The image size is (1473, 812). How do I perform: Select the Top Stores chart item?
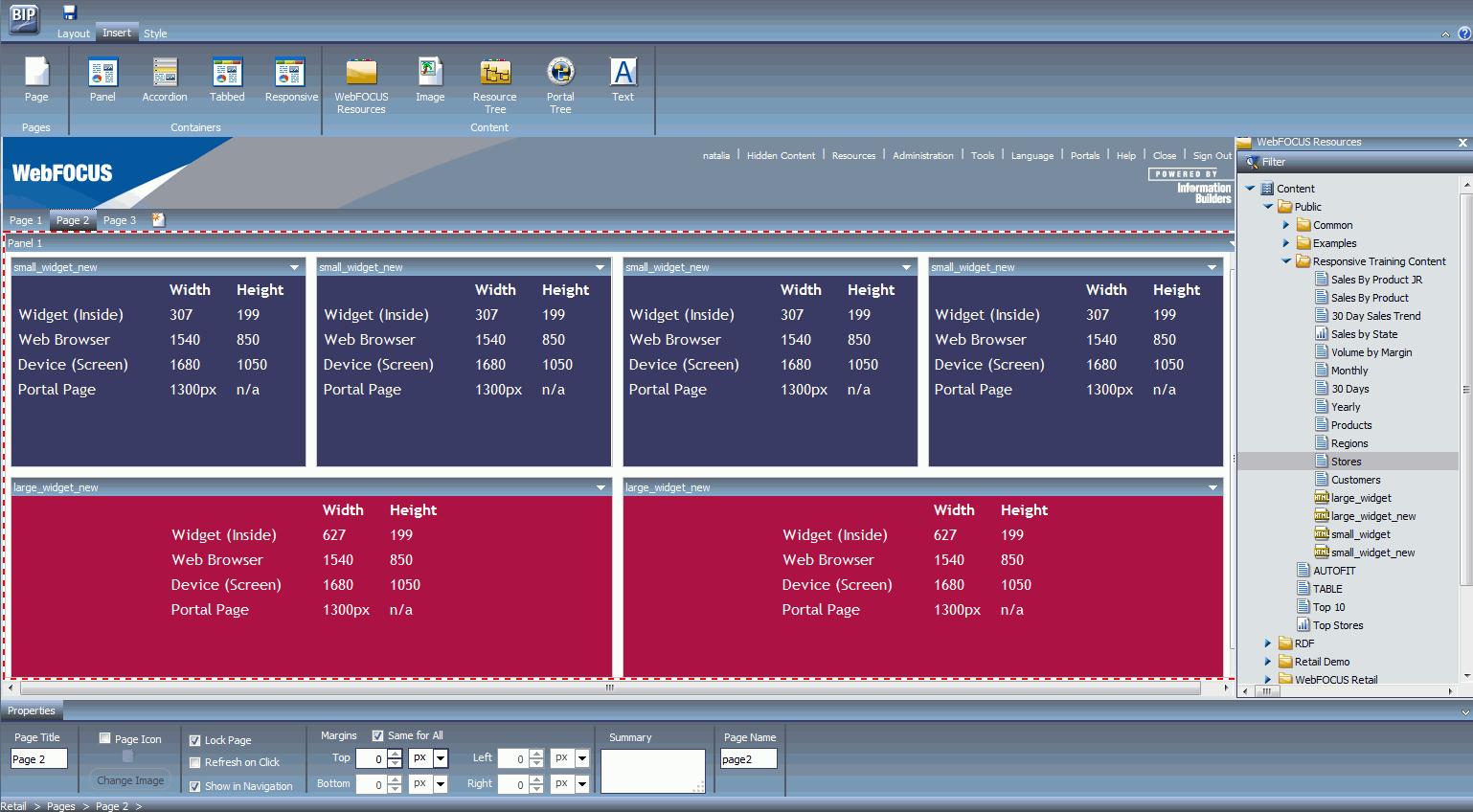[x=1337, y=625]
